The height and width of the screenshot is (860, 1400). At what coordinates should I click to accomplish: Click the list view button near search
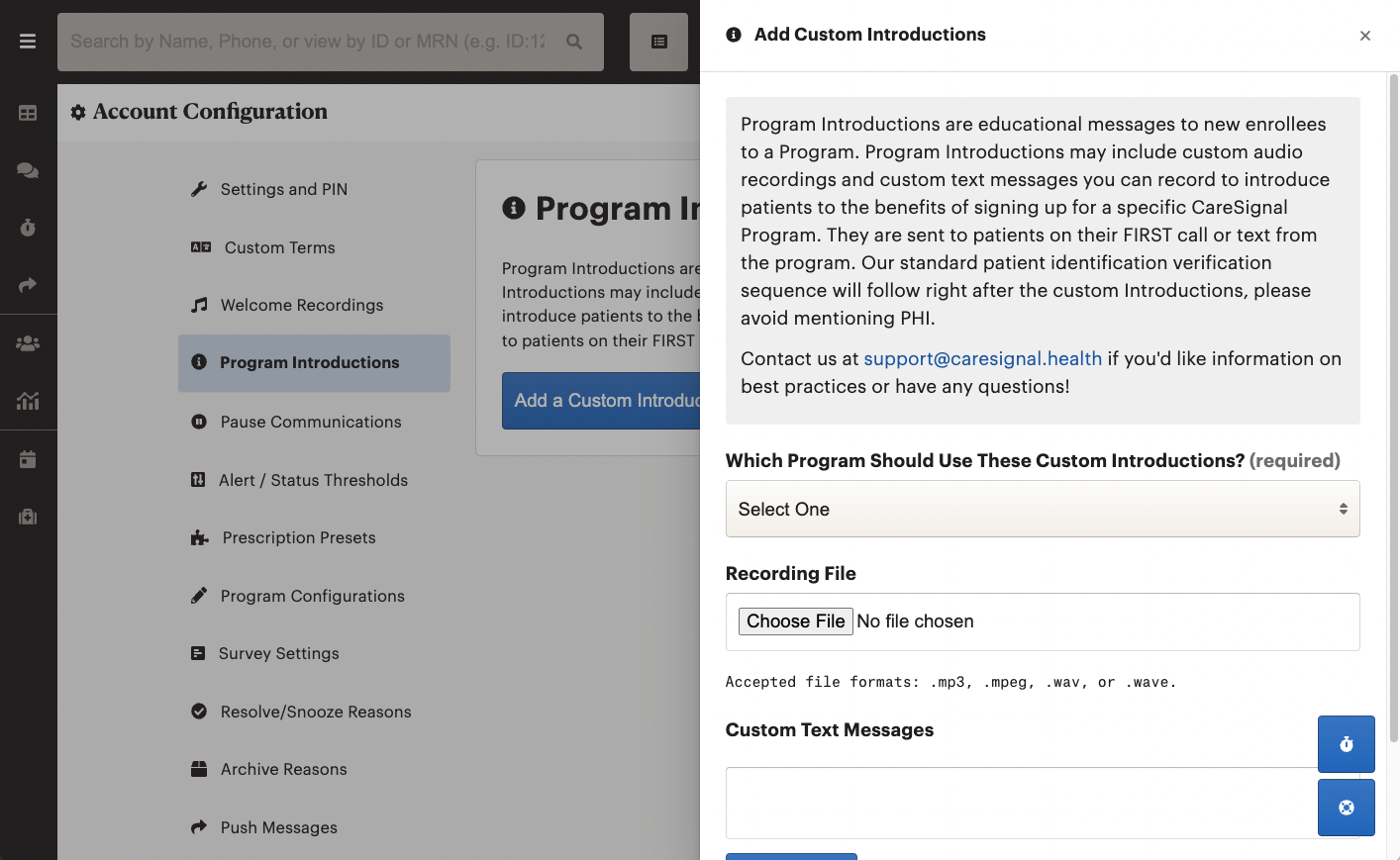(658, 42)
